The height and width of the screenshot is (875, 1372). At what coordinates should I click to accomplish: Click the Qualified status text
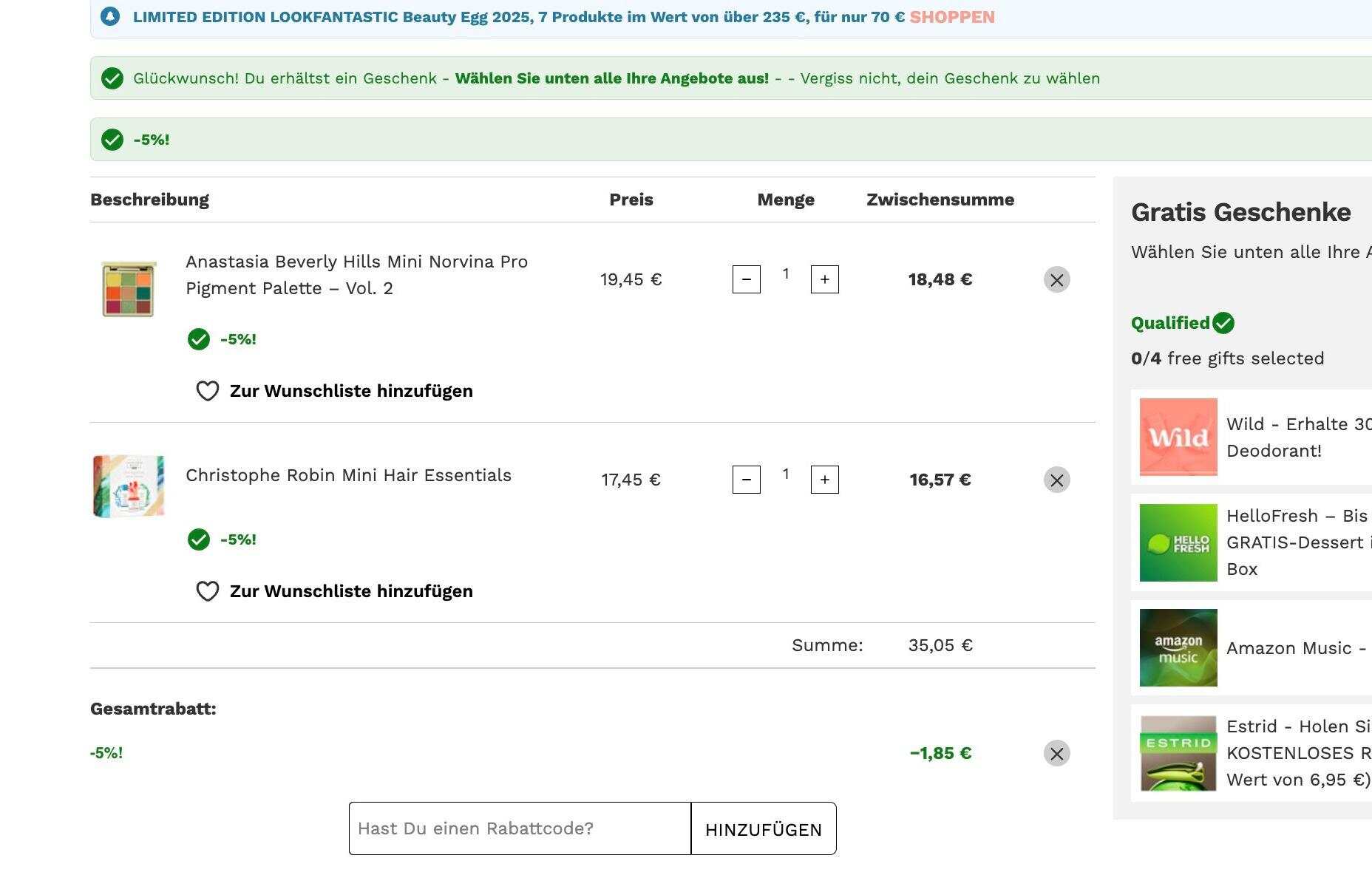tap(1170, 323)
